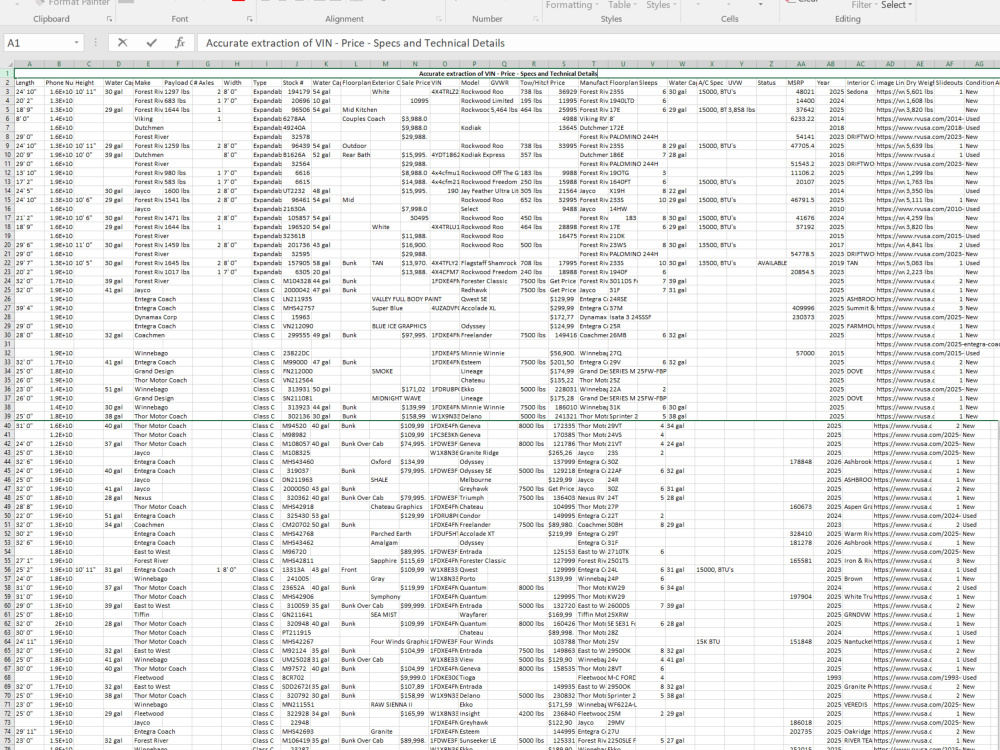Image resolution: width=1000 pixels, height=750 pixels.
Task: Select the 'Symphony' exterior cell
Action: 385,597
